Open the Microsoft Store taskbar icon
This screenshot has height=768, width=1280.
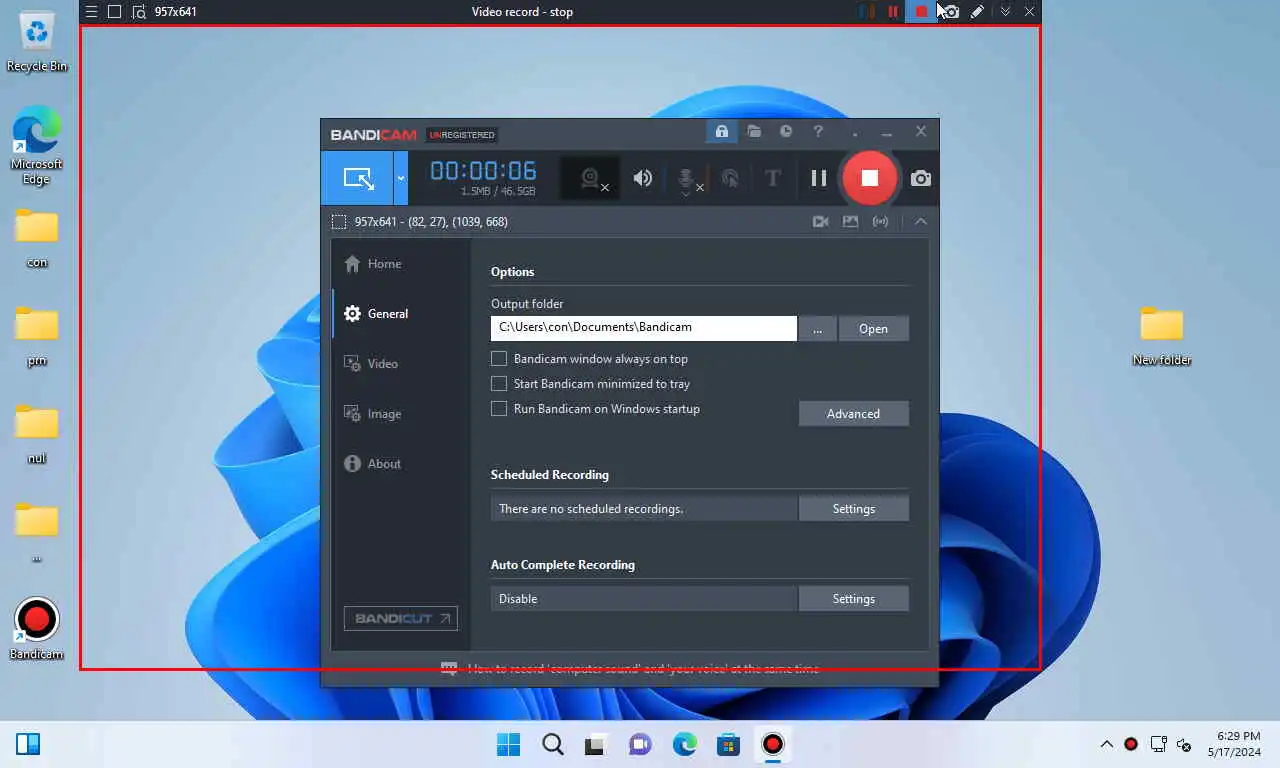[x=728, y=744]
